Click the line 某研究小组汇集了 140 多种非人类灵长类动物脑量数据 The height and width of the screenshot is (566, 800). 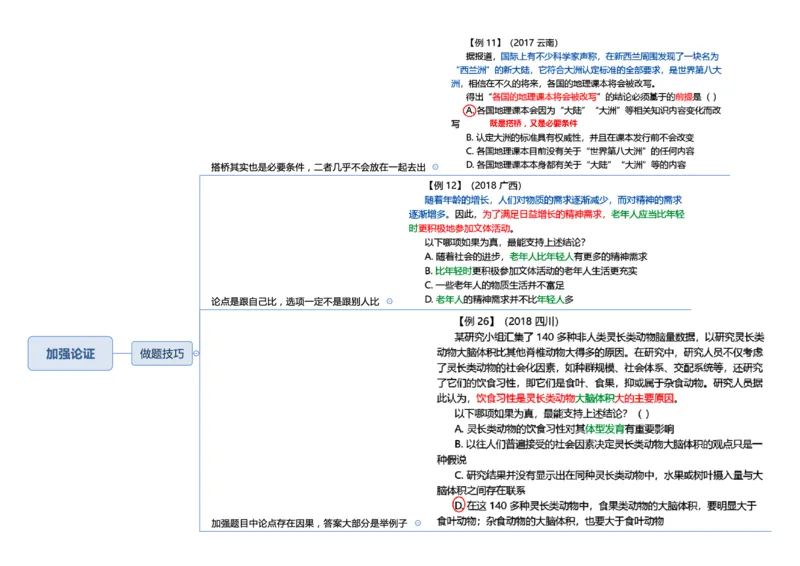point(609,337)
